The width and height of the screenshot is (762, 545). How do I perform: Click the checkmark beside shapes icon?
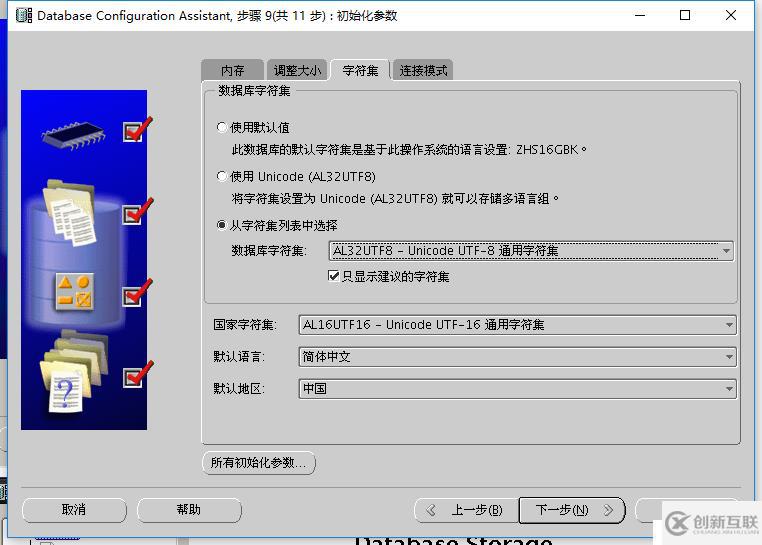click(138, 293)
